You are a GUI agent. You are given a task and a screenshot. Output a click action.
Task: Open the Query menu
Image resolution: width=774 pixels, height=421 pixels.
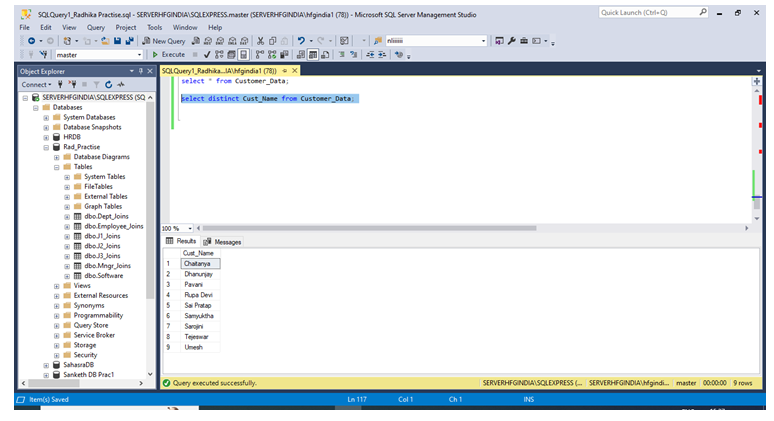pyautogui.click(x=97, y=27)
